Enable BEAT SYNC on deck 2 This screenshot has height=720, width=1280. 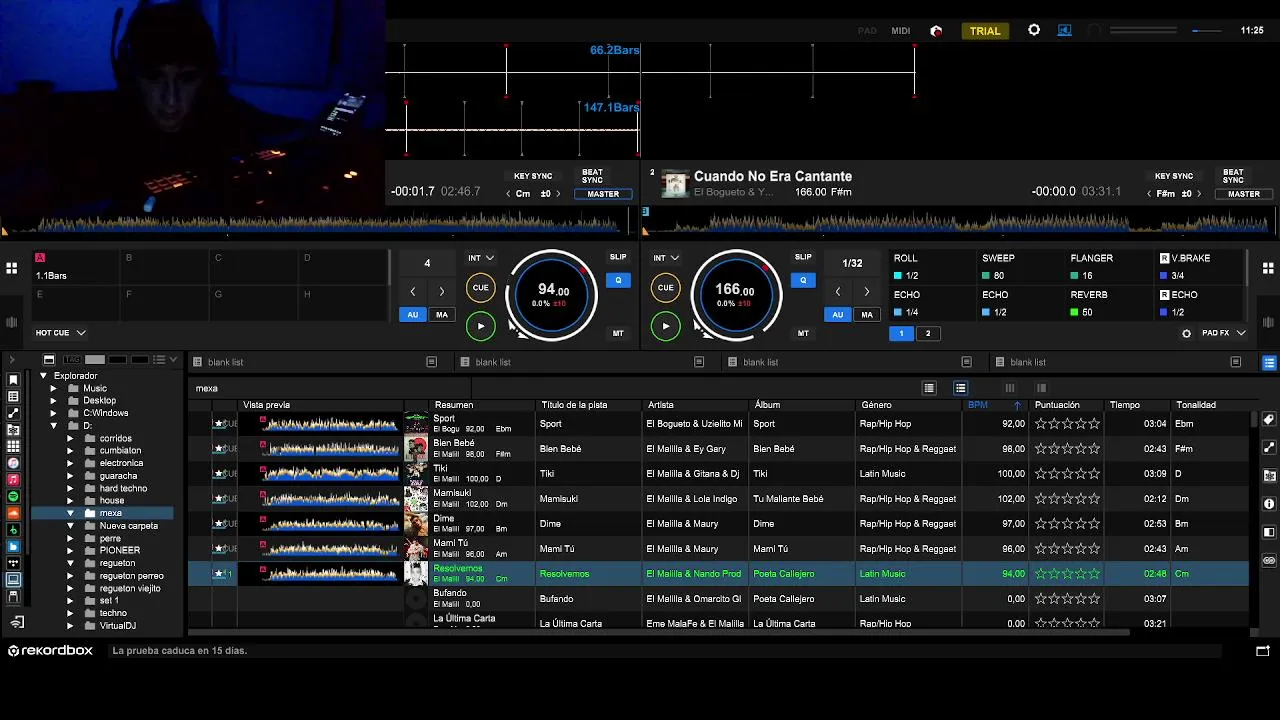pyautogui.click(x=1233, y=176)
